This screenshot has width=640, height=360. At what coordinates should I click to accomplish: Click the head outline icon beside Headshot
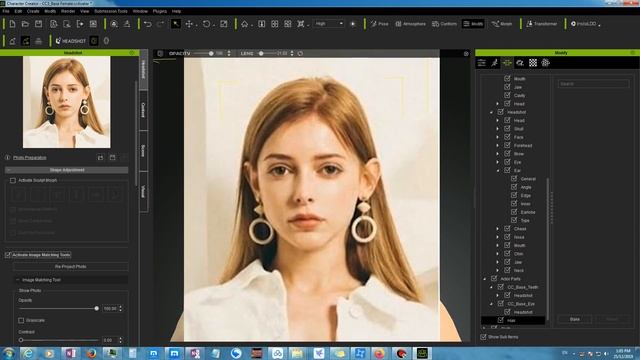107,41
